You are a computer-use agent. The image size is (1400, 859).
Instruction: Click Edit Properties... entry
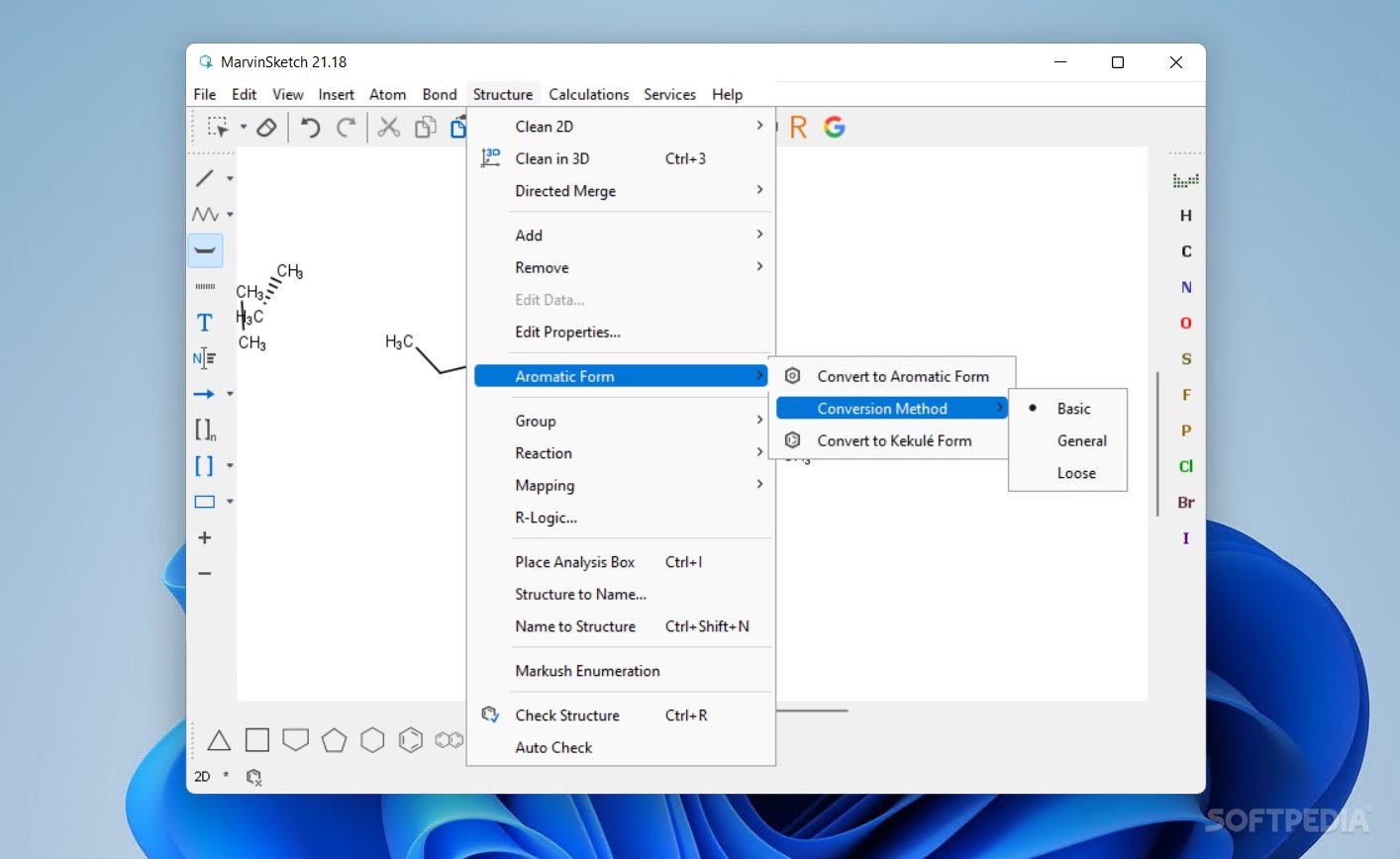(621, 333)
